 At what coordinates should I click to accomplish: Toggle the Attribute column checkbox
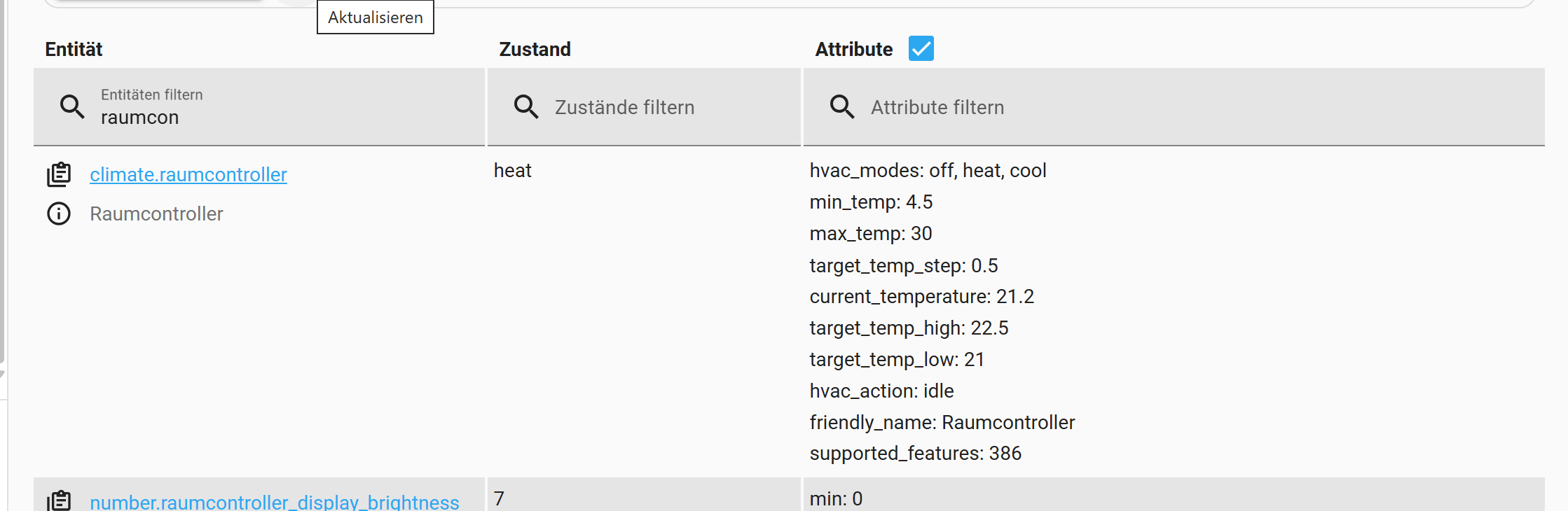tap(921, 49)
